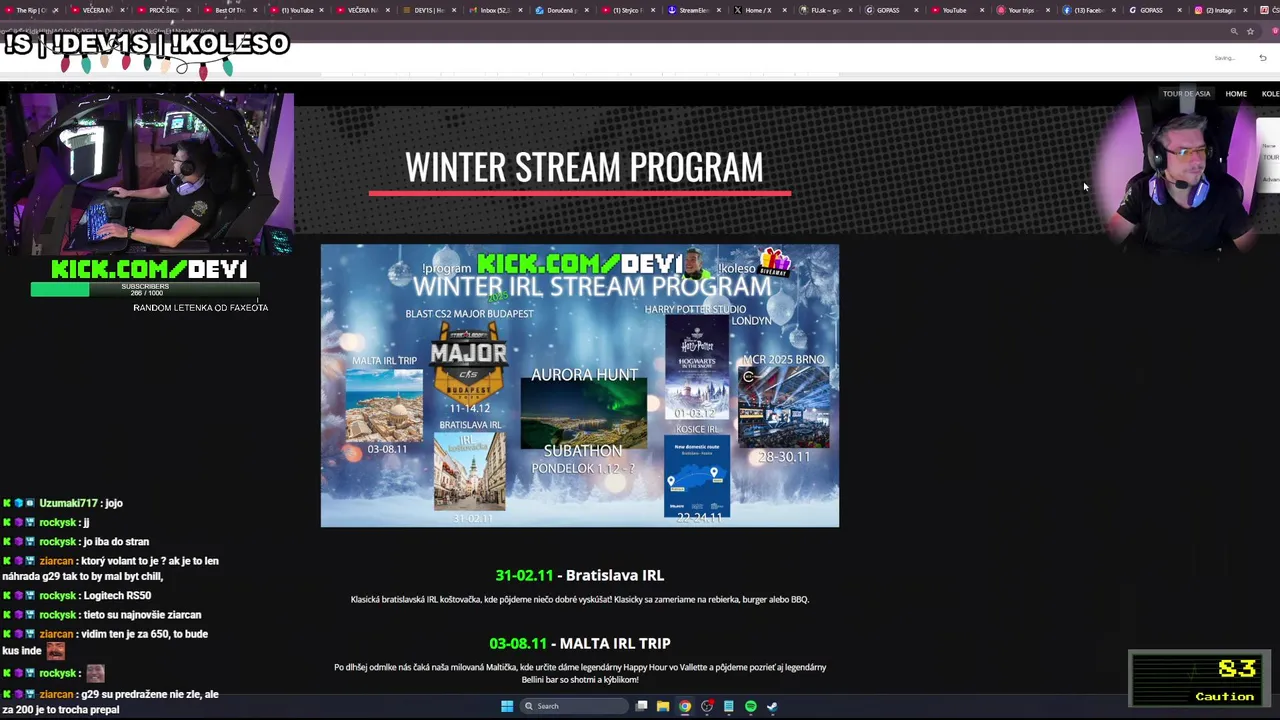Click the taskbar Search box
Image resolution: width=1280 pixels, height=720 pixels.
[572, 706]
